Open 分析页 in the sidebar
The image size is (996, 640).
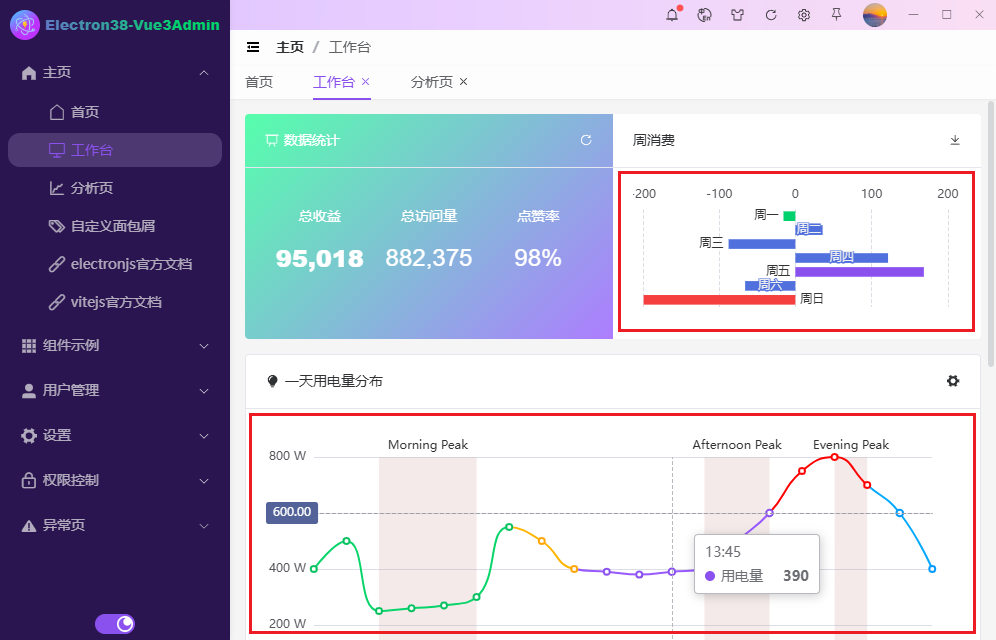point(115,188)
